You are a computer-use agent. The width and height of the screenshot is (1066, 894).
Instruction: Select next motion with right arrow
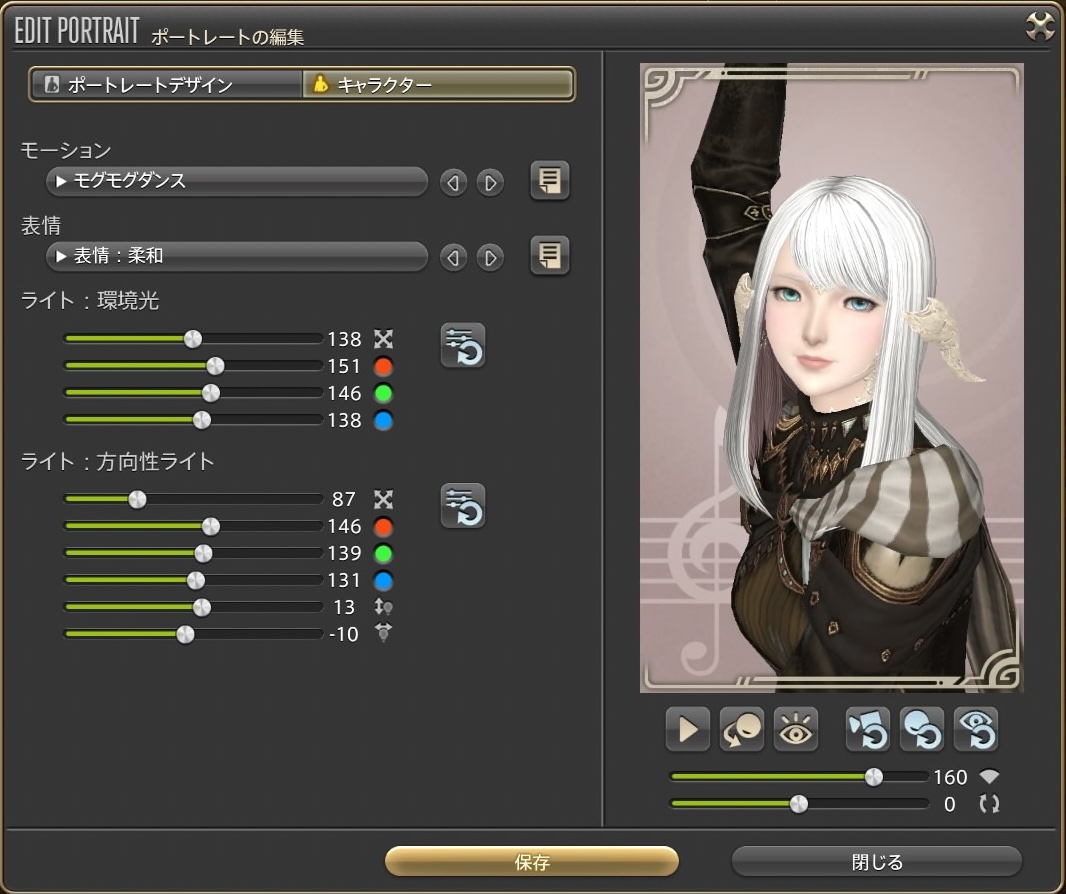[x=490, y=183]
